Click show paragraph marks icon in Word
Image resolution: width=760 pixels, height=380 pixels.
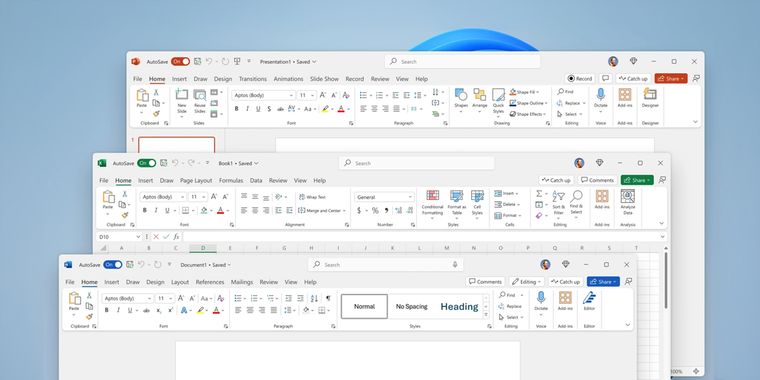[328, 299]
